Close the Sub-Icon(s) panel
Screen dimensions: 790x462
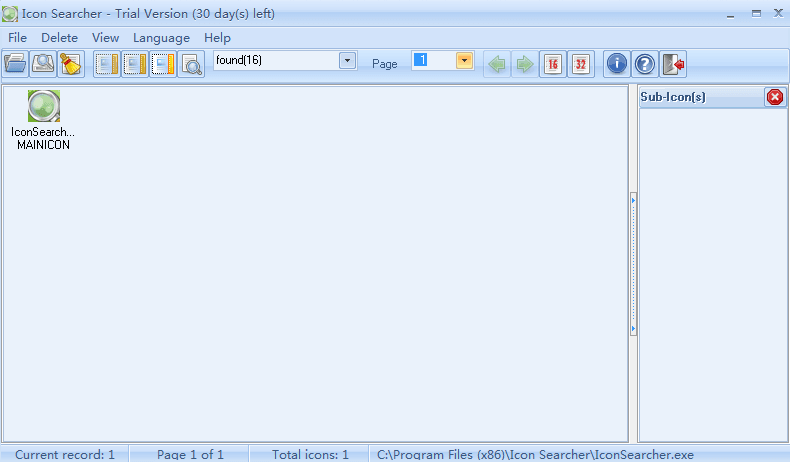tap(775, 97)
